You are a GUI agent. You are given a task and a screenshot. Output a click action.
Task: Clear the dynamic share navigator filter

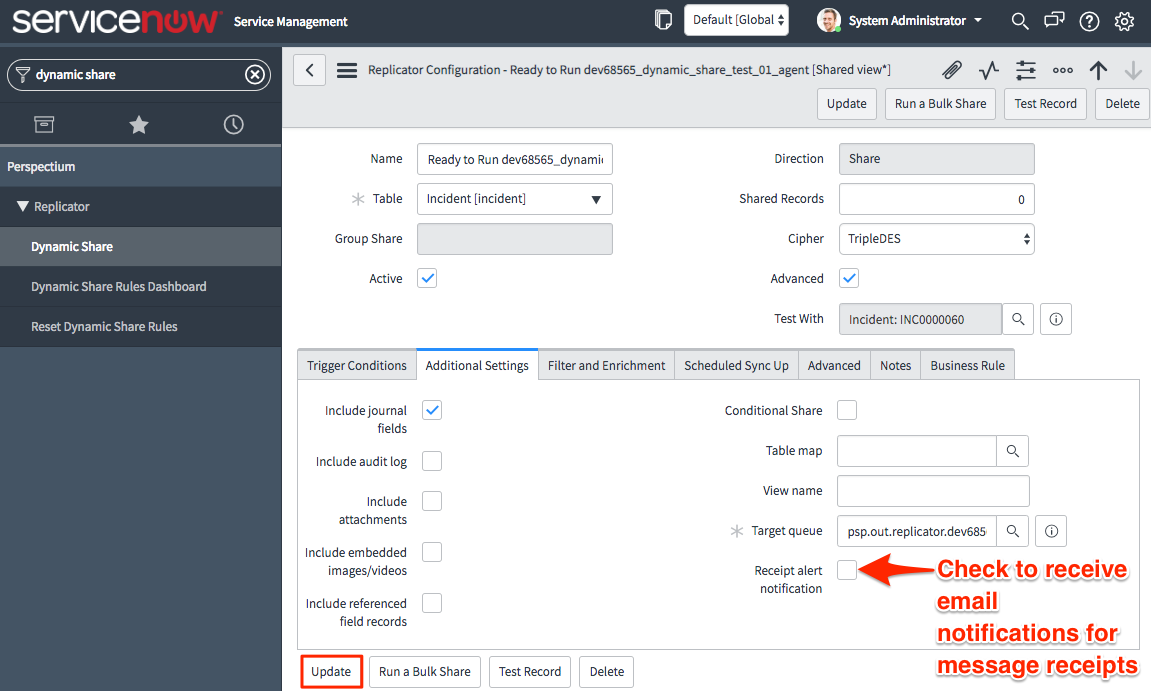tap(255, 75)
